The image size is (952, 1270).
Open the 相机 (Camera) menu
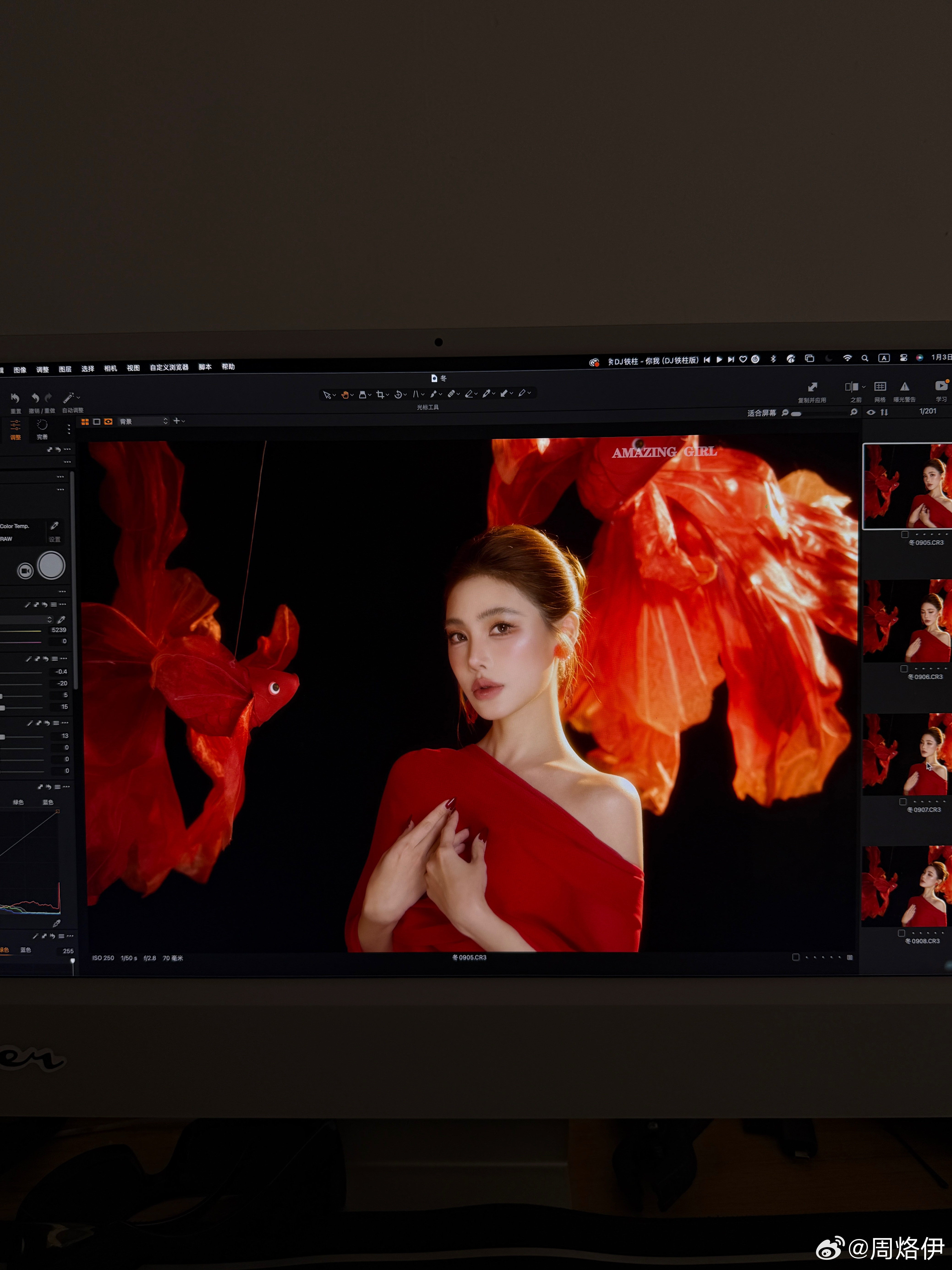pos(110,368)
